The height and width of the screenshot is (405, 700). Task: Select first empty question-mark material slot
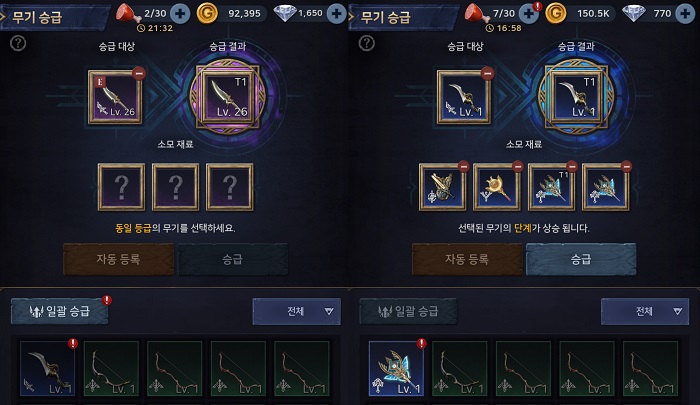pos(121,187)
